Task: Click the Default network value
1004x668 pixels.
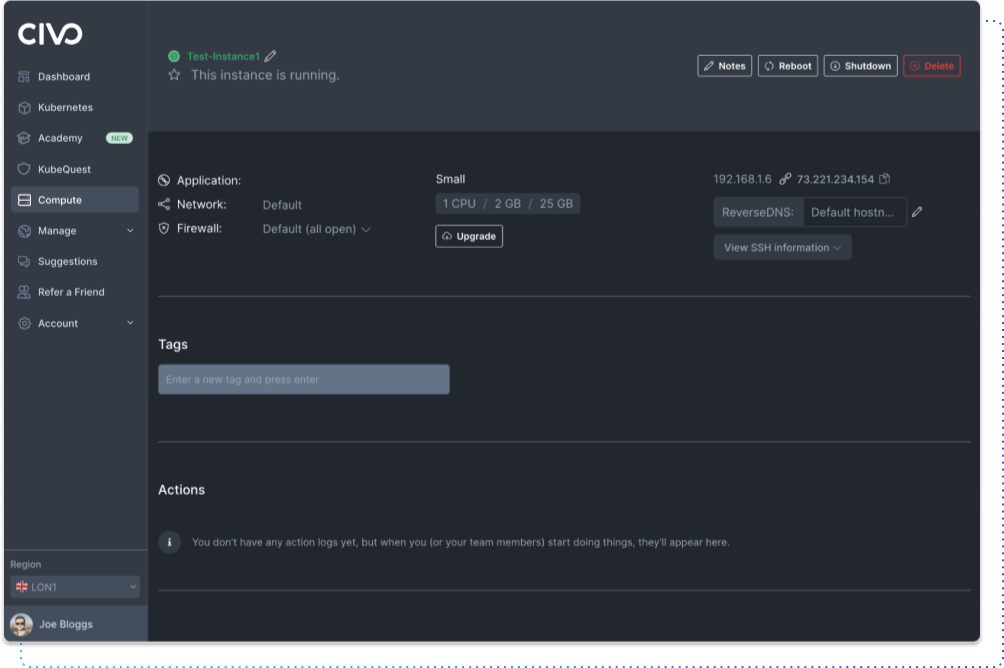Action: (x=282, y=205)
